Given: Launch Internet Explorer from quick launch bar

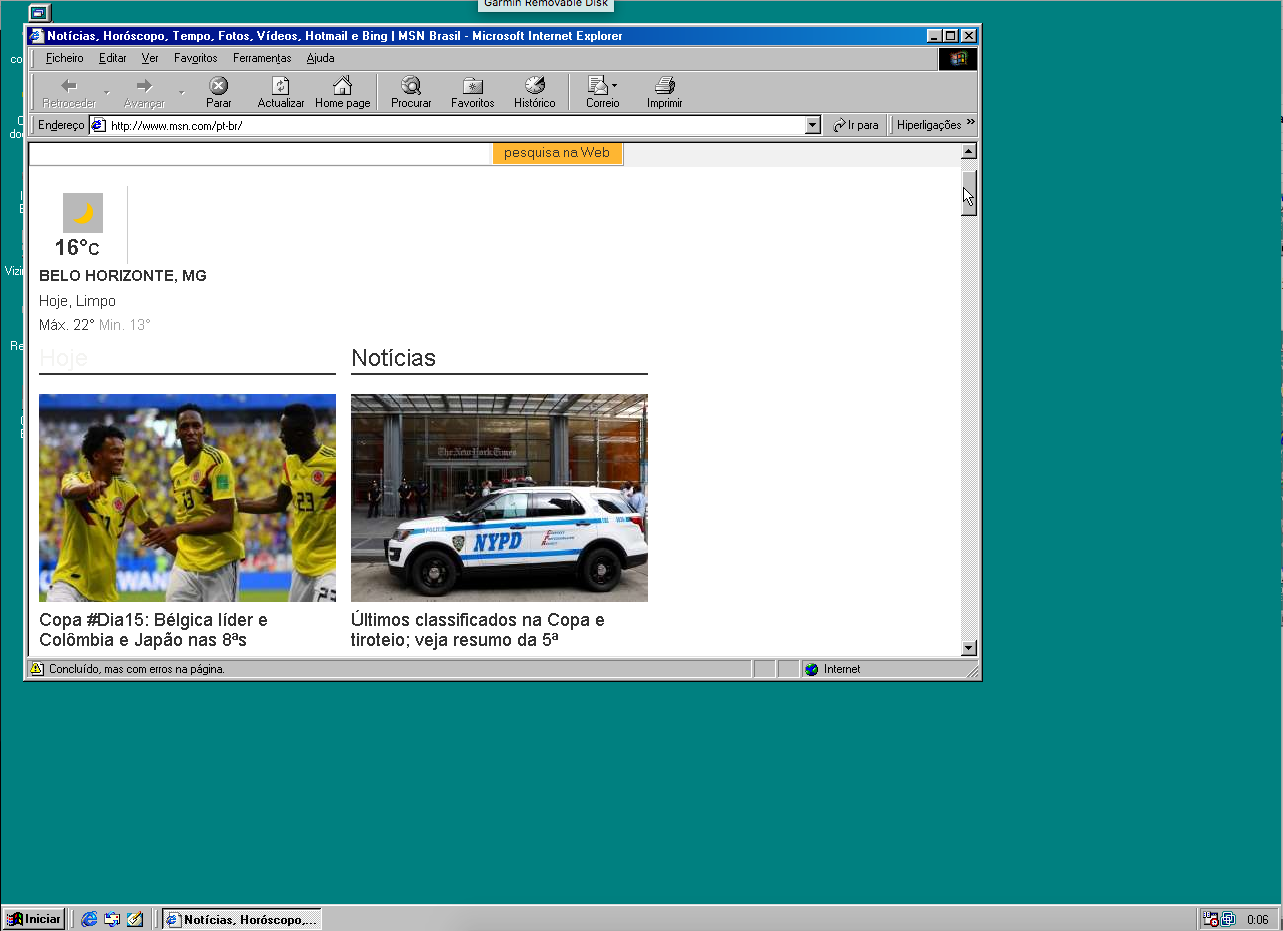Looking at the screenshot, I should [x=90, y=919].
